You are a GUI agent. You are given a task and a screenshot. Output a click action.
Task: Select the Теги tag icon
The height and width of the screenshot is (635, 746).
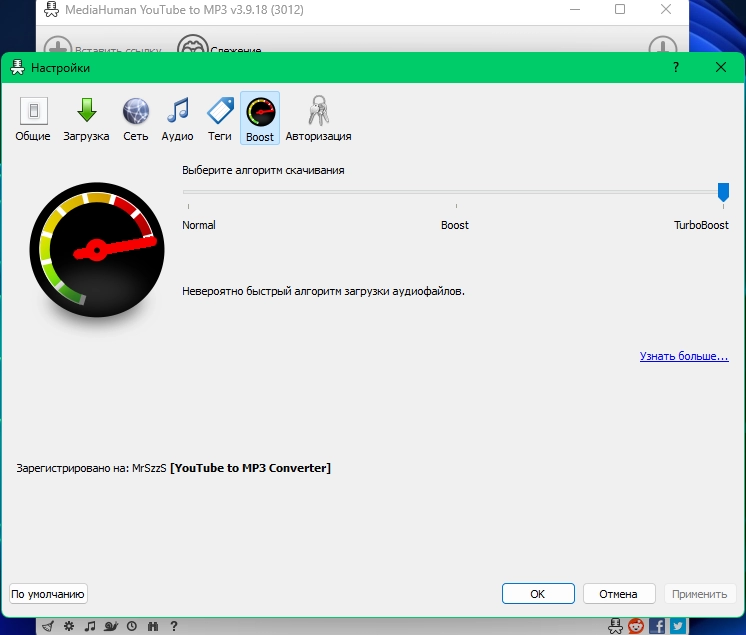pyautogui.click(x=219, y=118)
